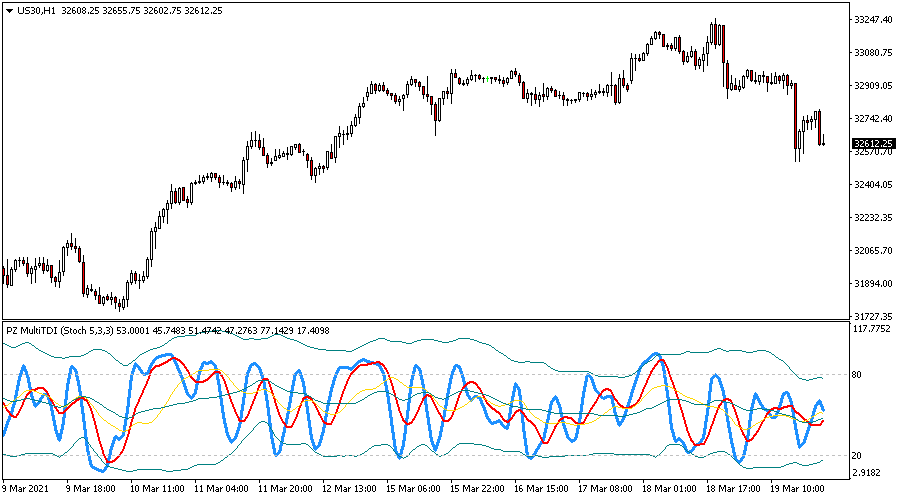Click the green candle in the price chart
This screenshot has width=900, height=500.
pyautogui.click(x=485, y=78)
